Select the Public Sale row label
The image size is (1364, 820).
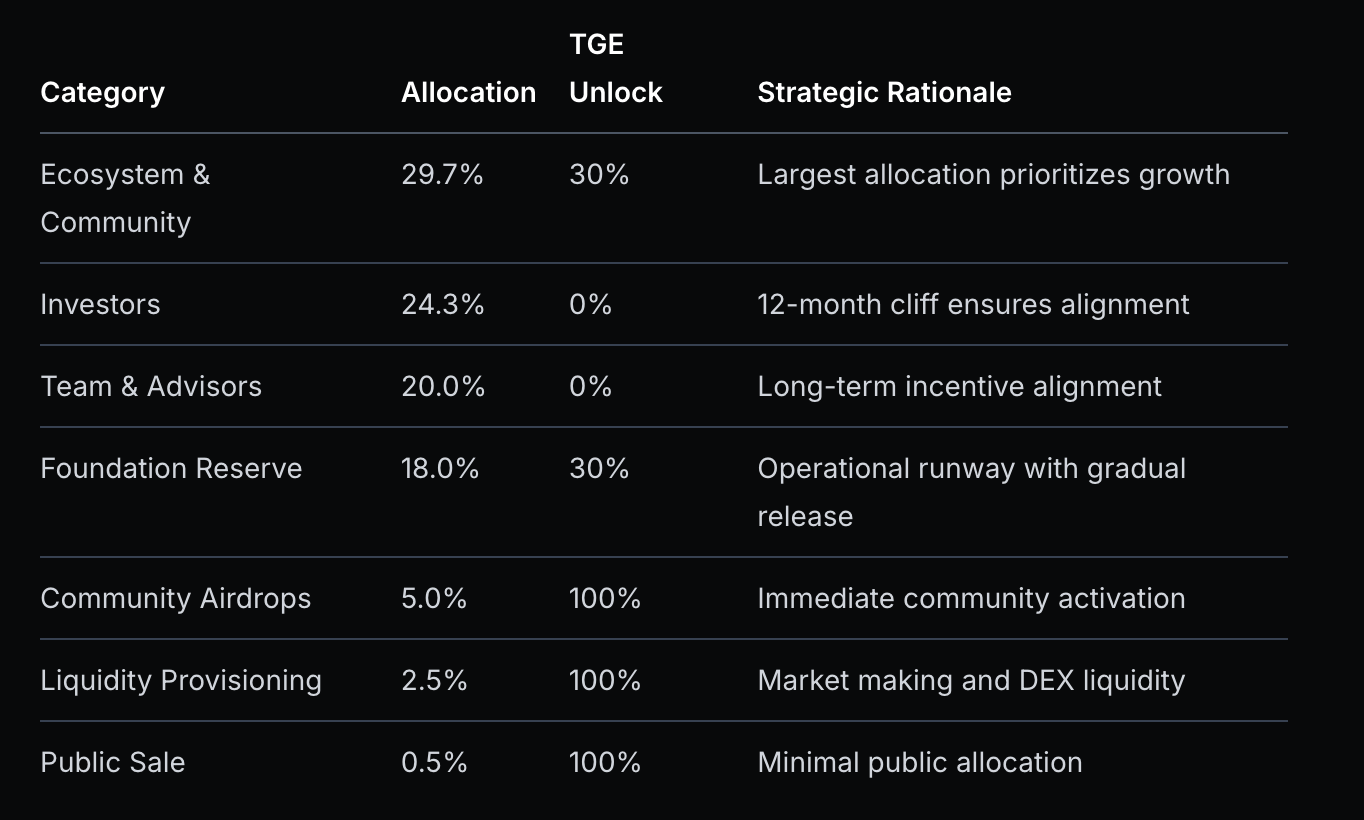point(113,762)
